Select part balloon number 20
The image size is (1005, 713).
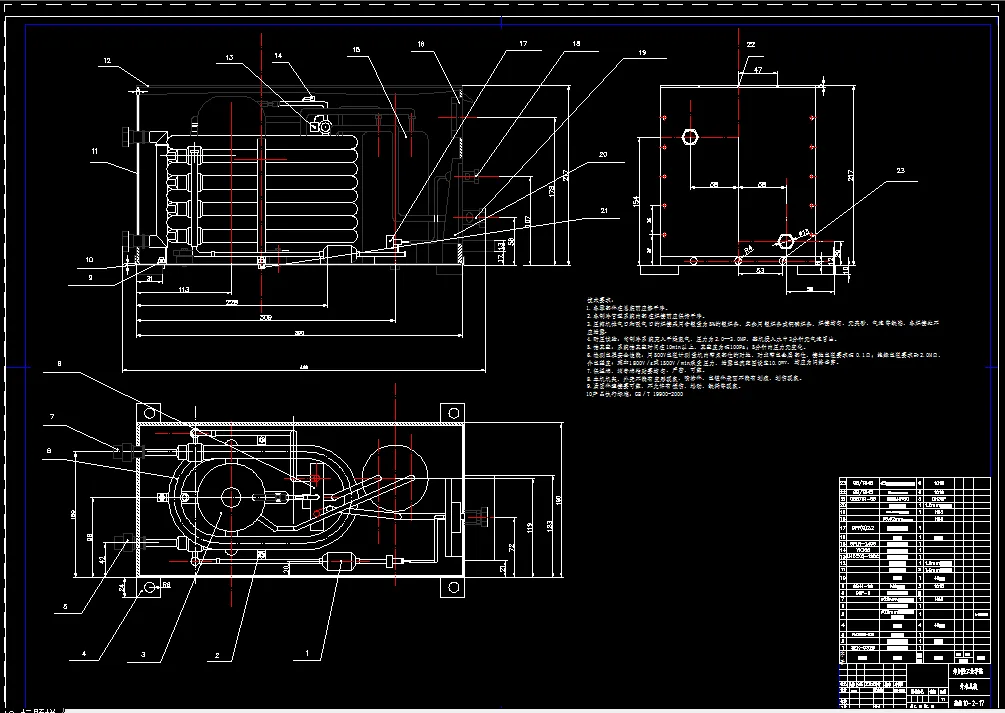pos(603,155)
